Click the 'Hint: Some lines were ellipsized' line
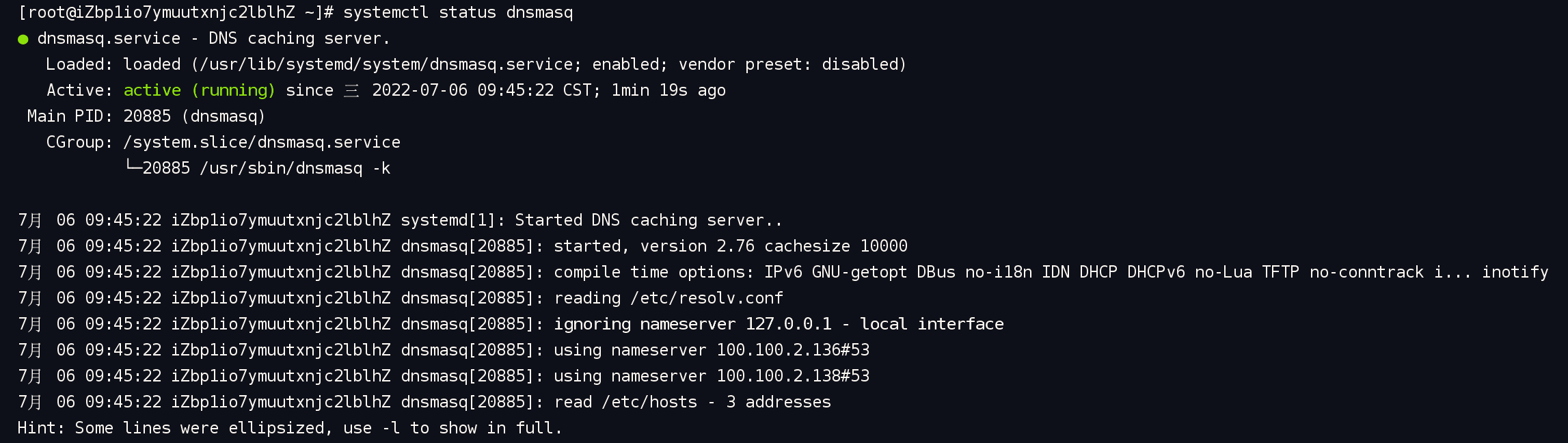 tap(290, 428)
